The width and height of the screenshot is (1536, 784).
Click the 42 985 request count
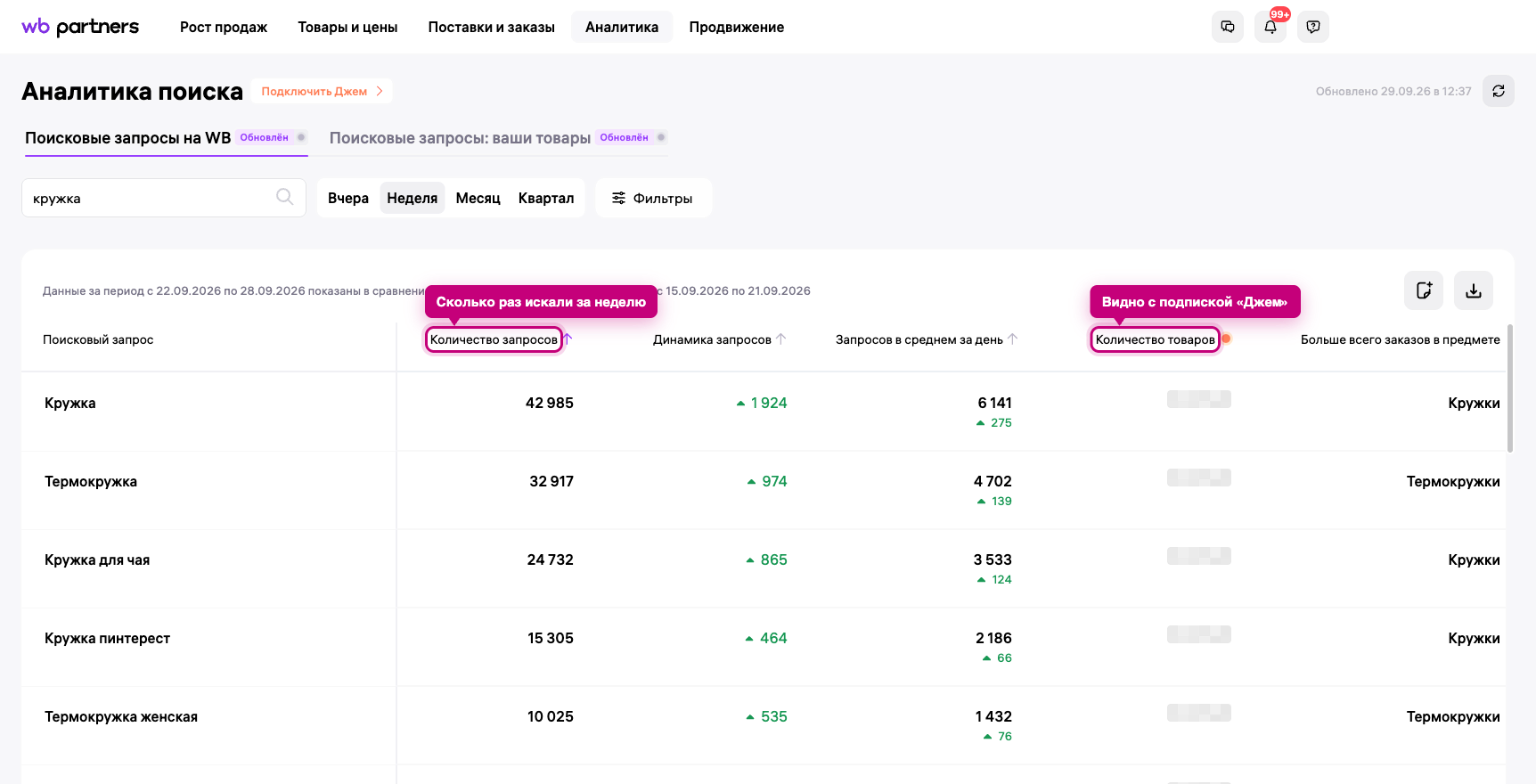click(550, 403)
